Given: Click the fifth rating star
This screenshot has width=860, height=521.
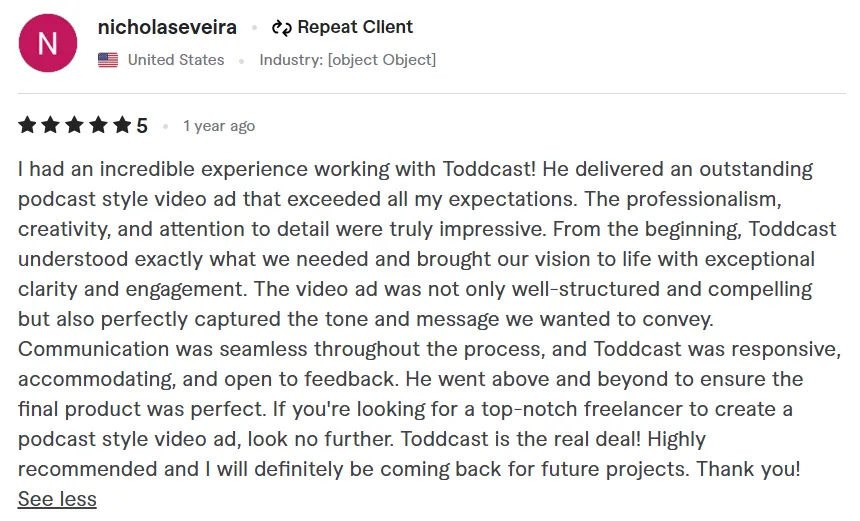Looking at the screenshot, I should tap(122, 125).
